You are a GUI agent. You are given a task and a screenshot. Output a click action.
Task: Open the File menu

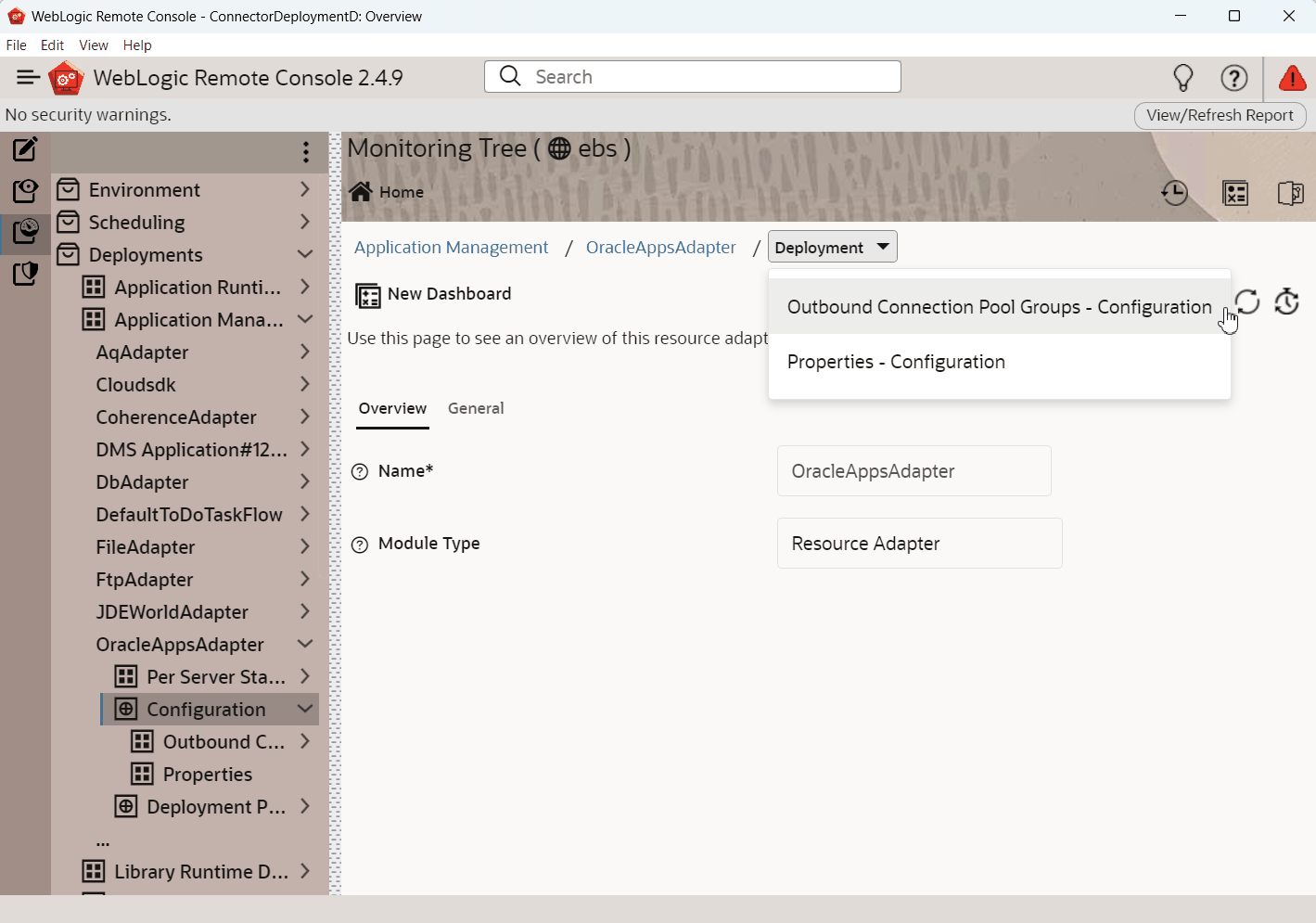point(16,45)
